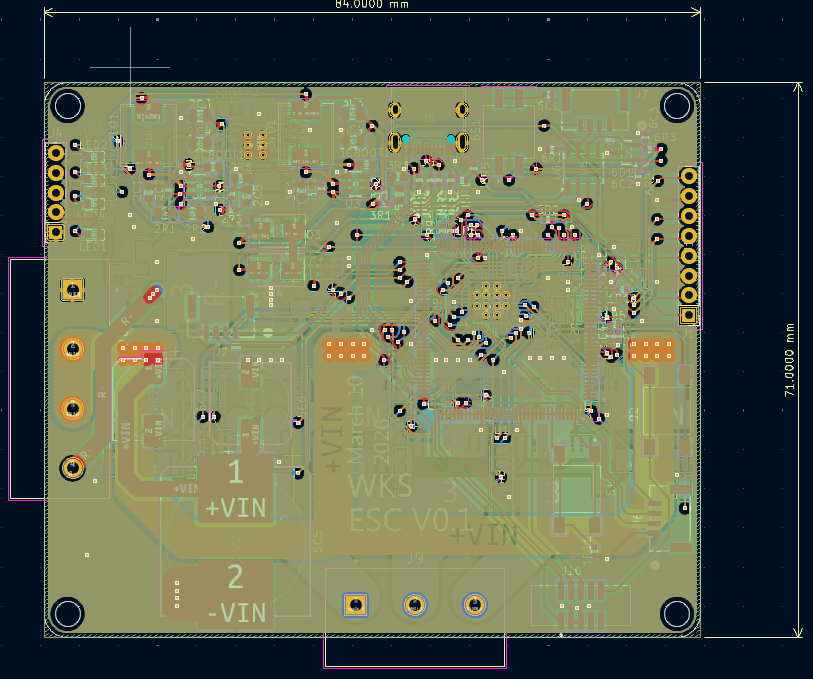Image resolution: width=813 pixels, height=679 pixels.
Task: Select the bottom-right mounting hole
Action: click(x=677, y=613)
